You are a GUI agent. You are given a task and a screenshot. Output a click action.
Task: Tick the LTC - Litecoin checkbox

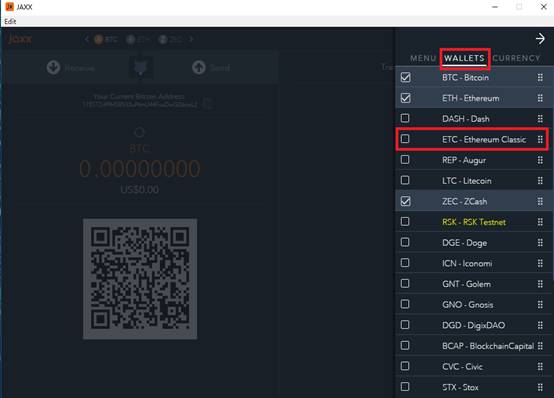[405, 180]
